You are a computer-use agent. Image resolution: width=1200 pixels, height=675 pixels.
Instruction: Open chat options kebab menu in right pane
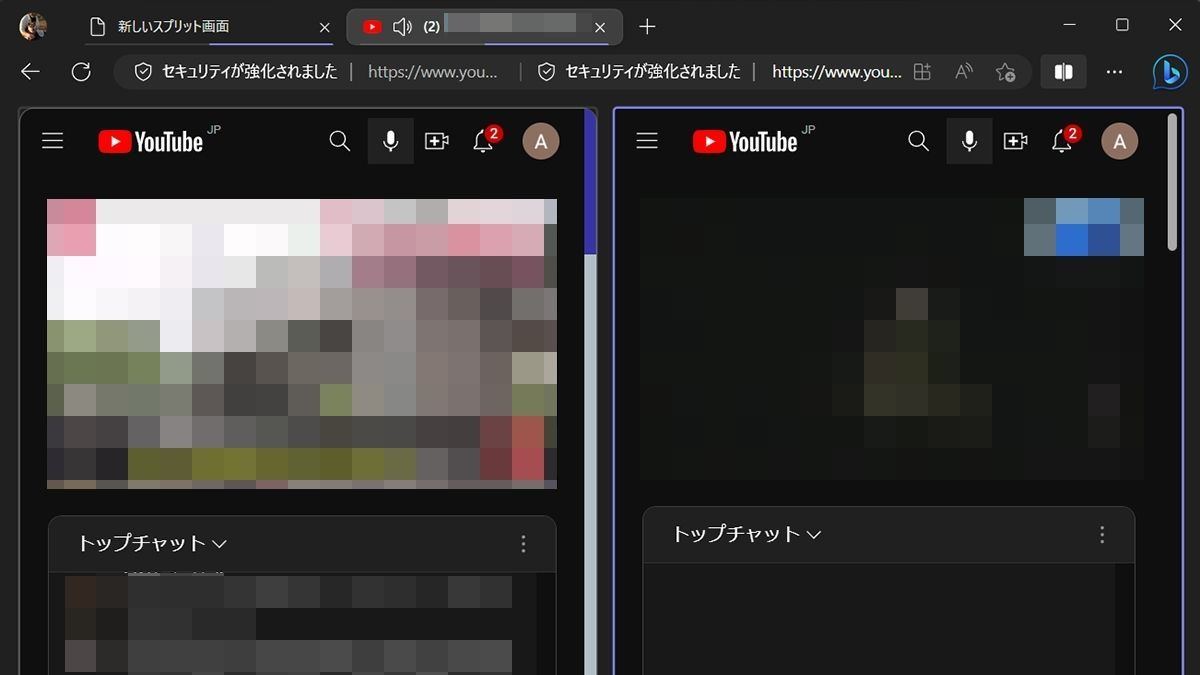point(1102,535)
